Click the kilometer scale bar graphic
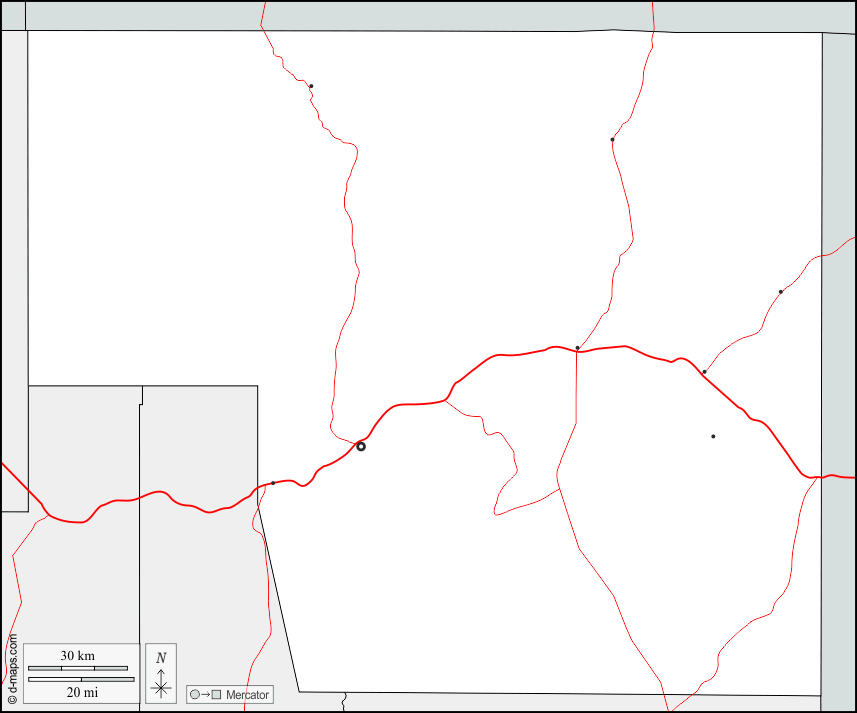 (x=77, y=668)
